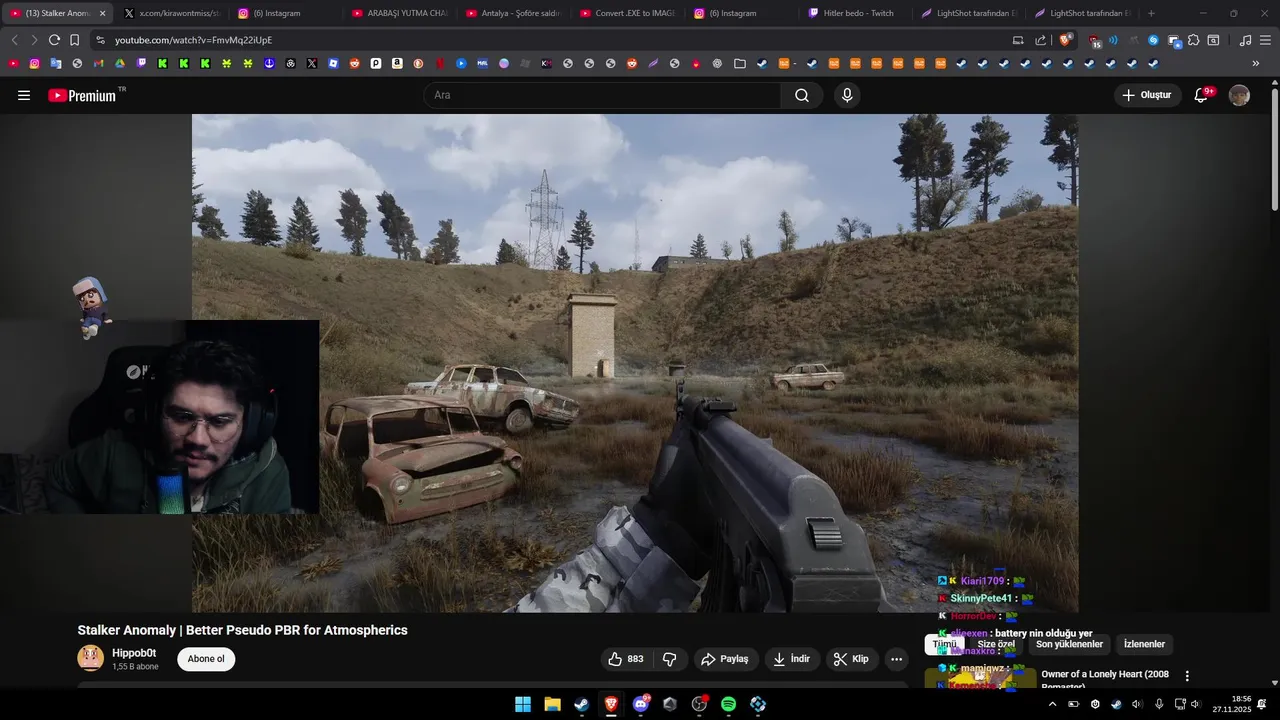Screen dimensions: 1280x720
Task: Switch to Antalya - Şoföre saldırı tab
Action: coord(513,13)
